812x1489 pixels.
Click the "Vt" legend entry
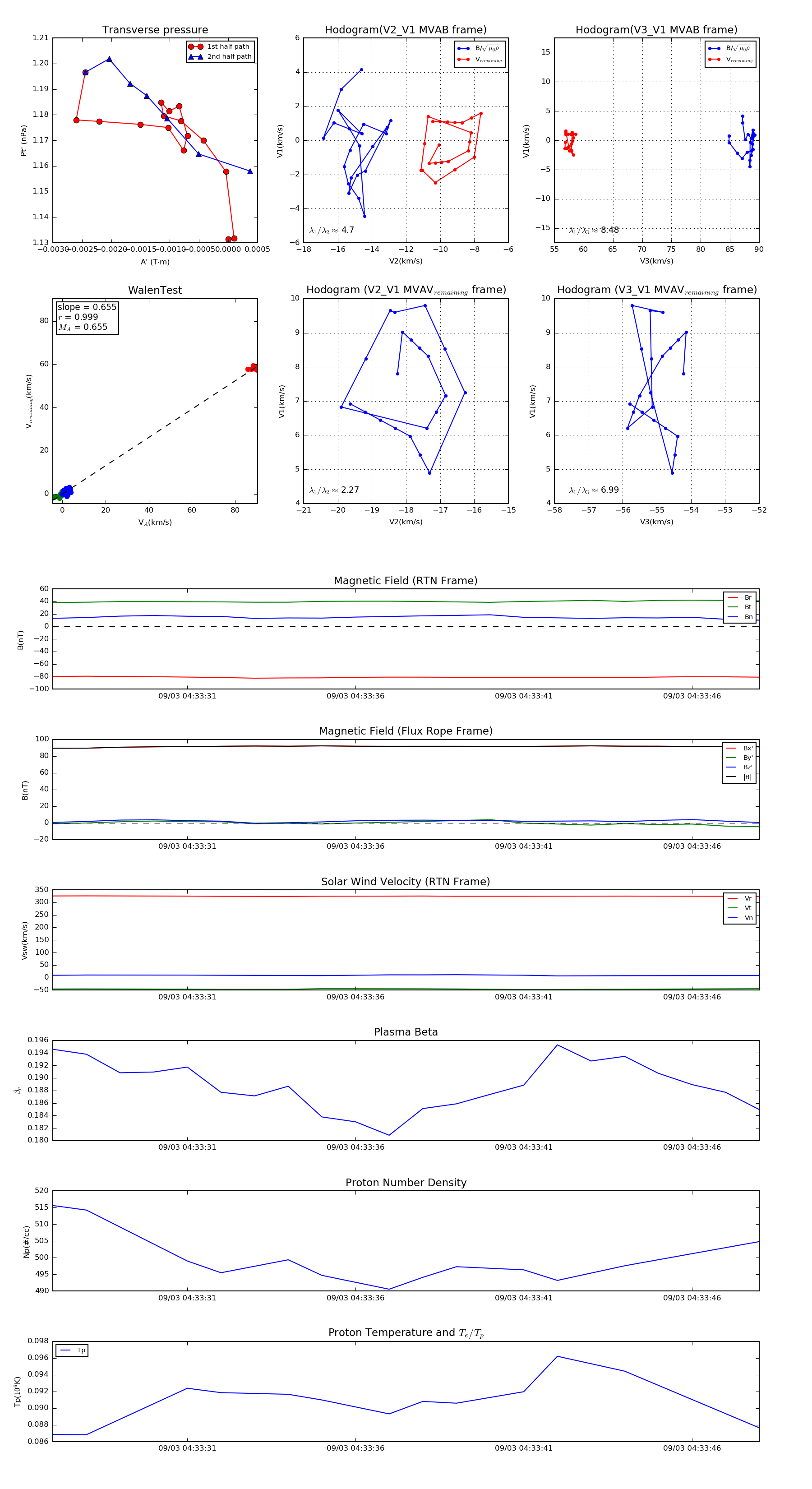point(740,908)
